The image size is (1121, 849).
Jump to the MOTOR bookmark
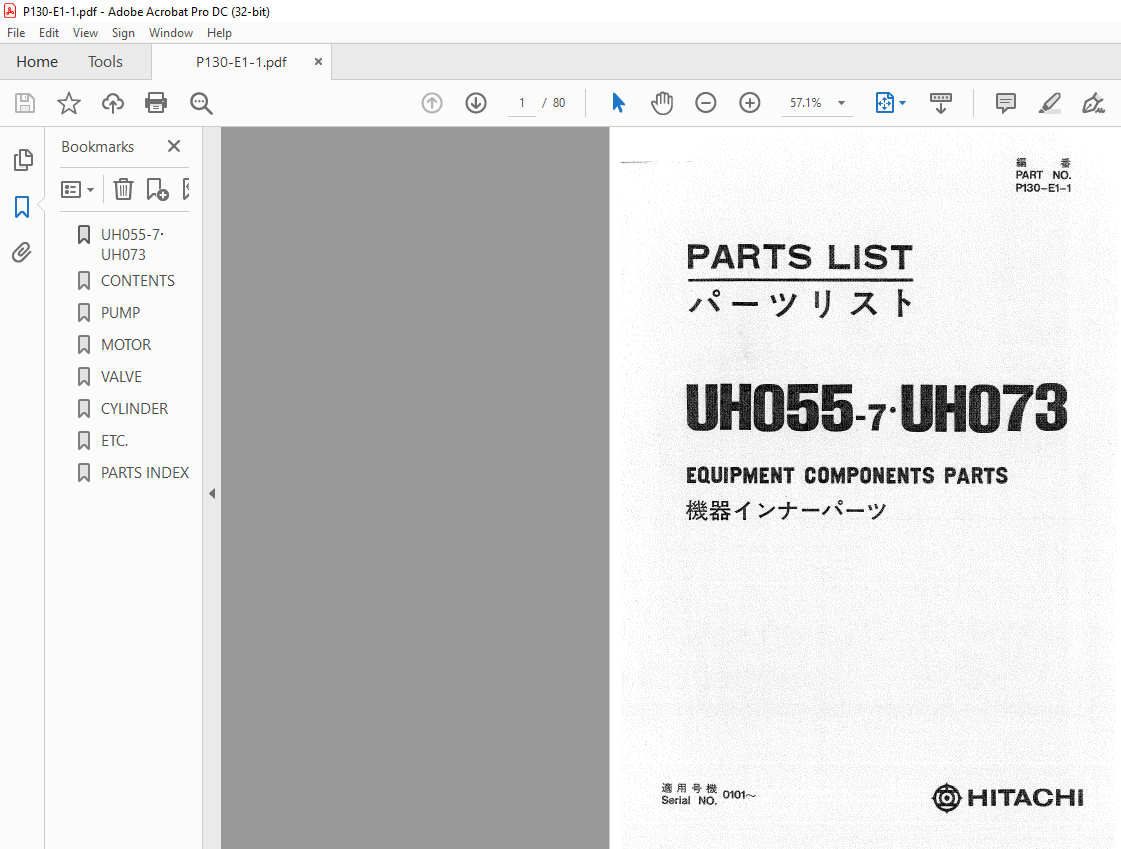(x=126, y=345)
